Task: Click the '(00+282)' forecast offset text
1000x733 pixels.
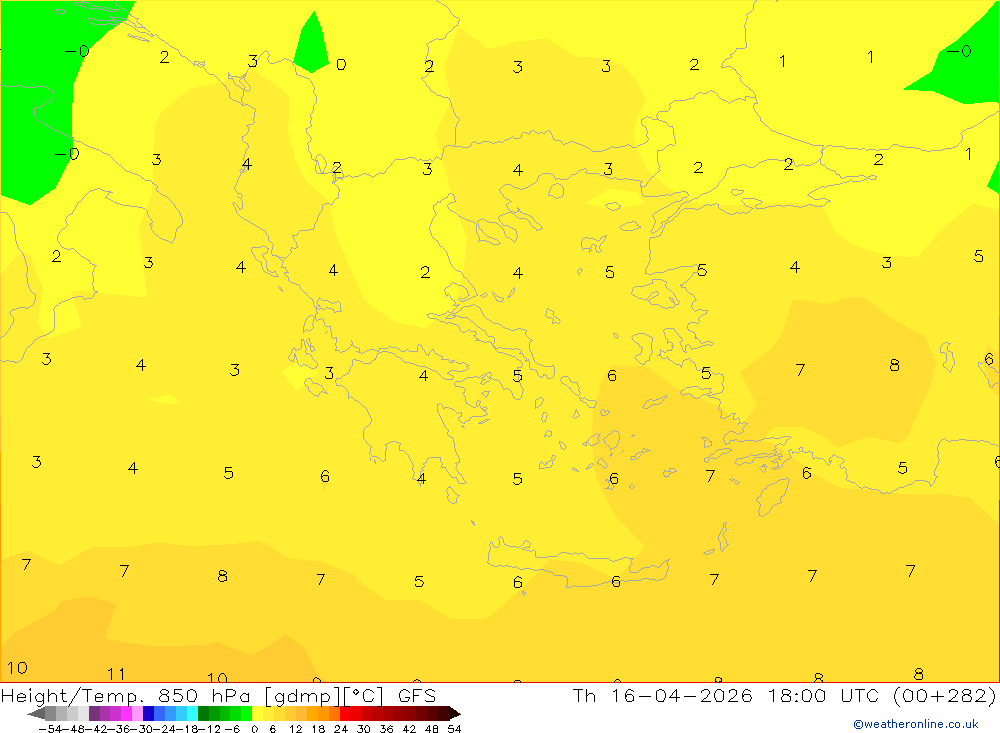Action: point(944,695)
